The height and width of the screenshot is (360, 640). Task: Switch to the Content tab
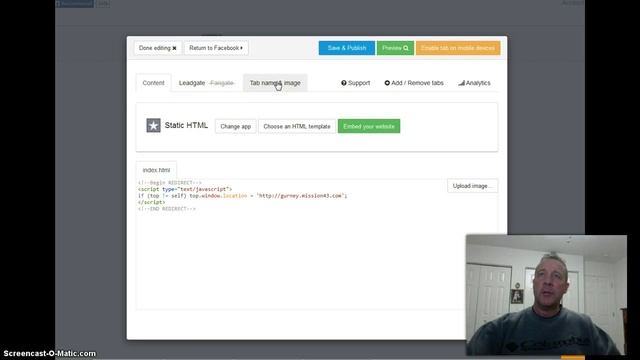pyautogui.click(x=153, y=83)
